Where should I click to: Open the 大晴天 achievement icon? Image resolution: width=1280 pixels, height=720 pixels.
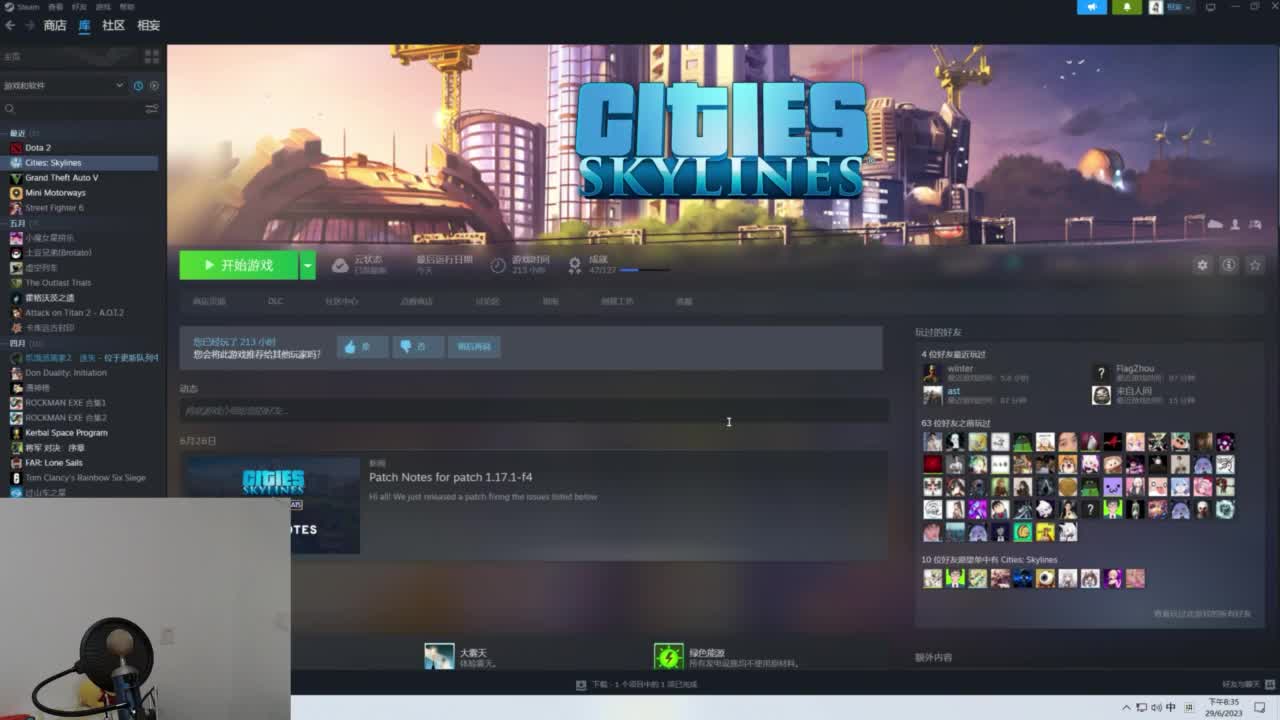click(x=439, y=656)
